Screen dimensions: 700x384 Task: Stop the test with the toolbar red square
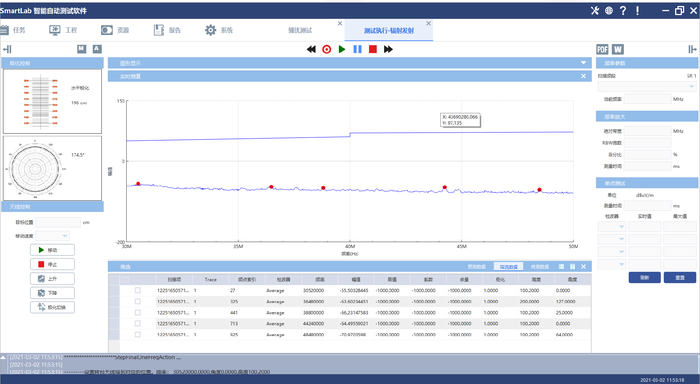pos(373,49)
